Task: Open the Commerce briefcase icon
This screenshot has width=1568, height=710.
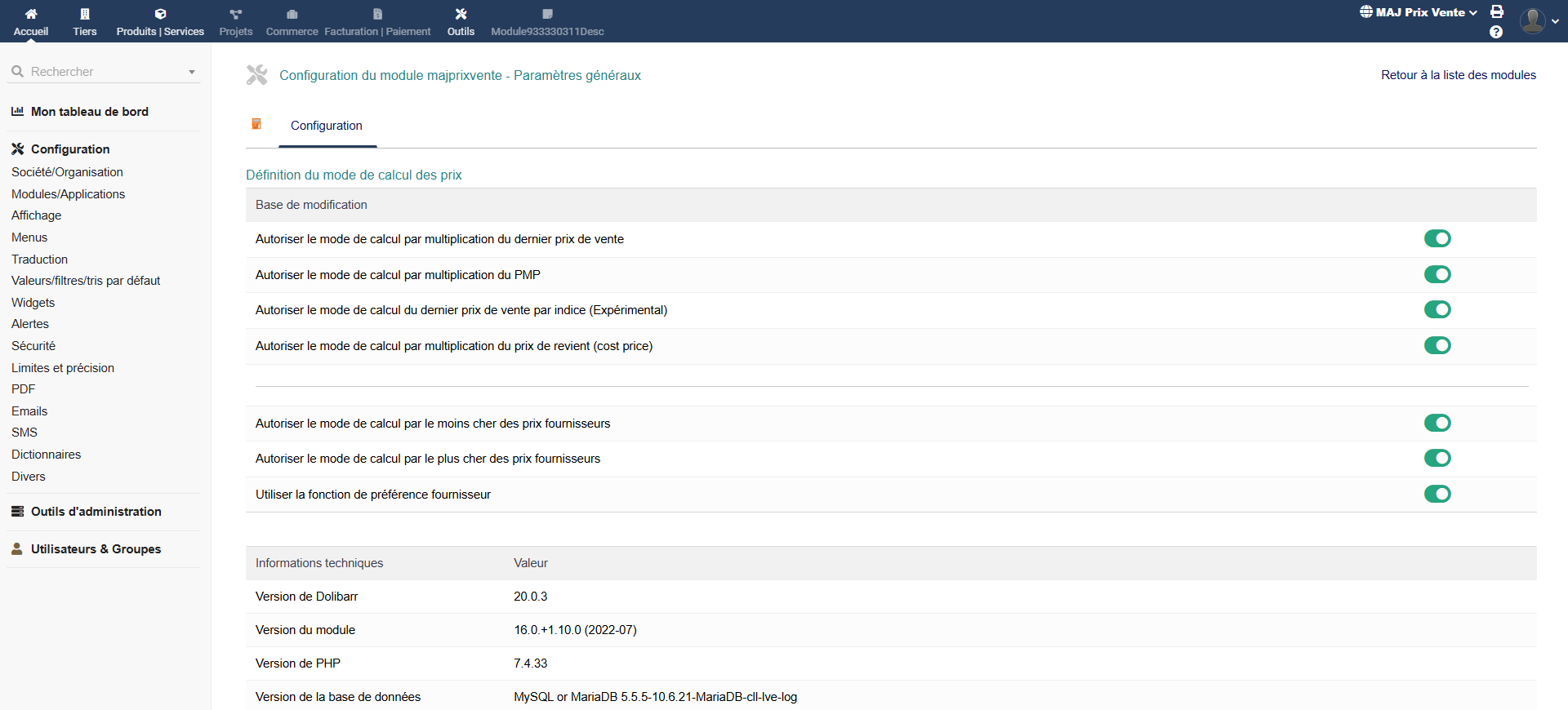Action: (292, 14)
